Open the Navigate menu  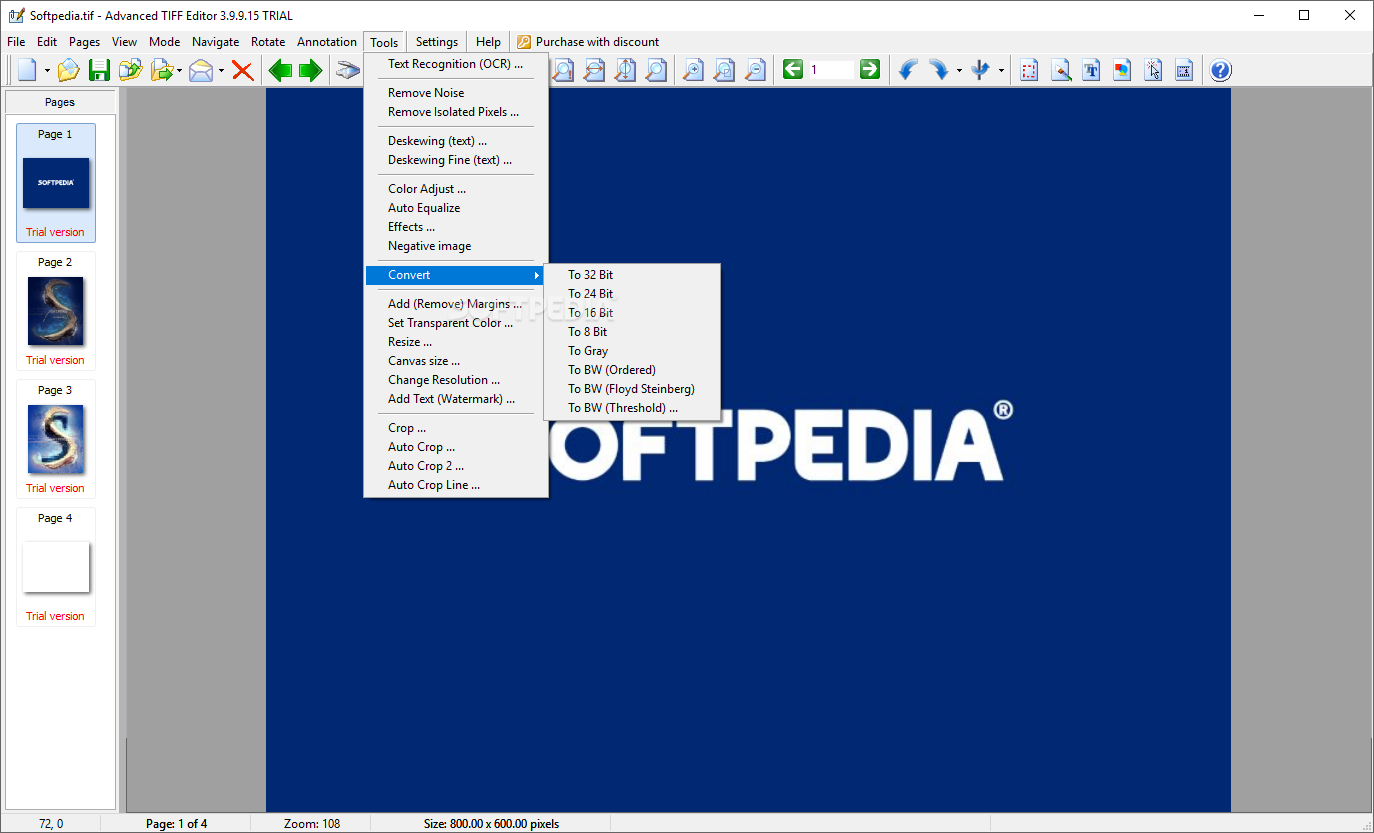pyautogui.click(x=216, y=42)
